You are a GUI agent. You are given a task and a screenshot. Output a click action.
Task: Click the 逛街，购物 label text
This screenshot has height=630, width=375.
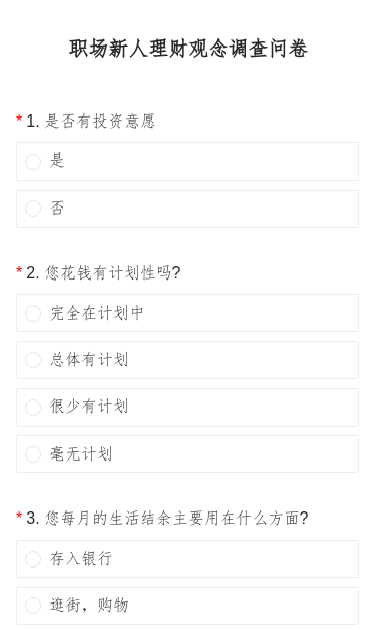(89, 605)
